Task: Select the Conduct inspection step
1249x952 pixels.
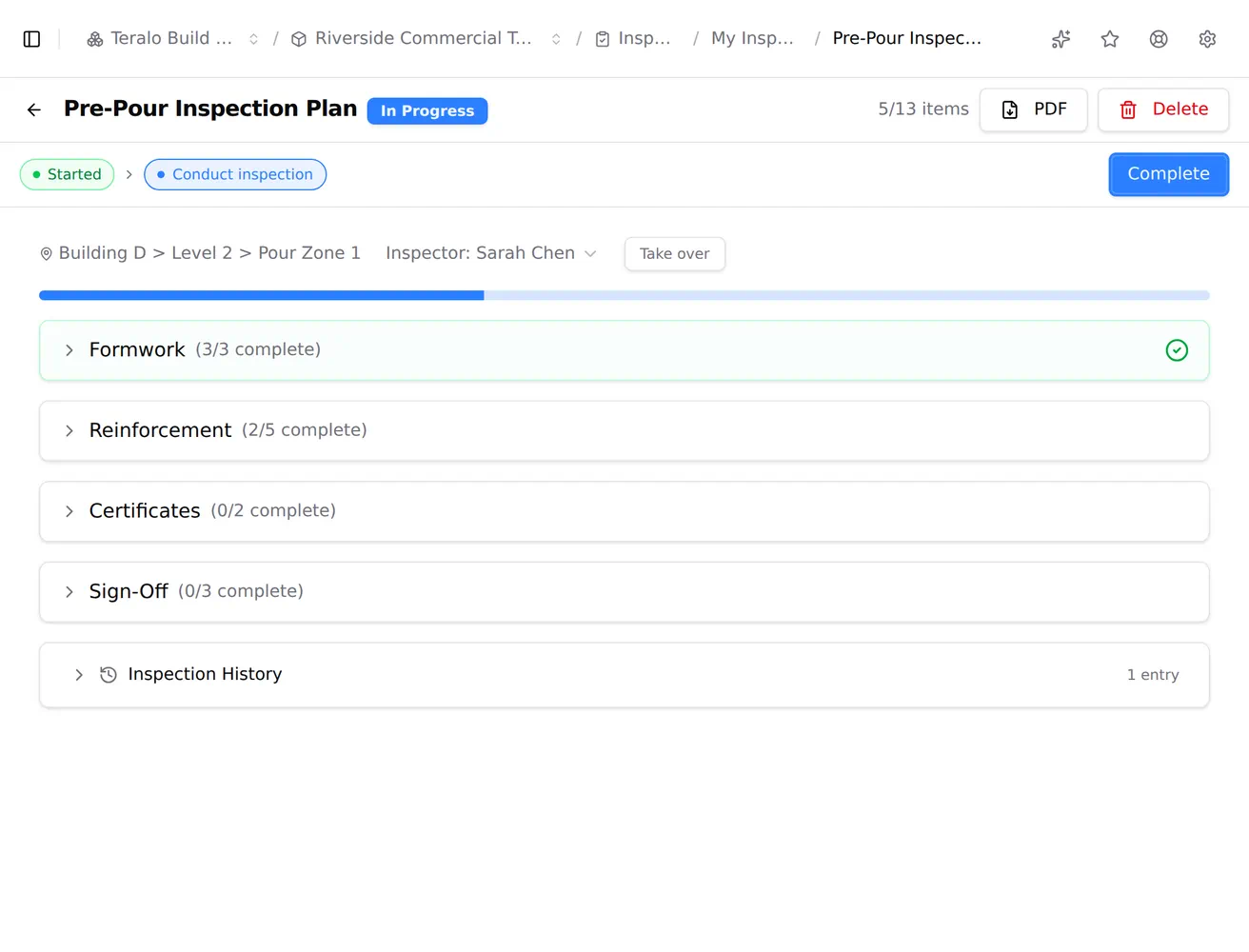Action: point(235,174)
